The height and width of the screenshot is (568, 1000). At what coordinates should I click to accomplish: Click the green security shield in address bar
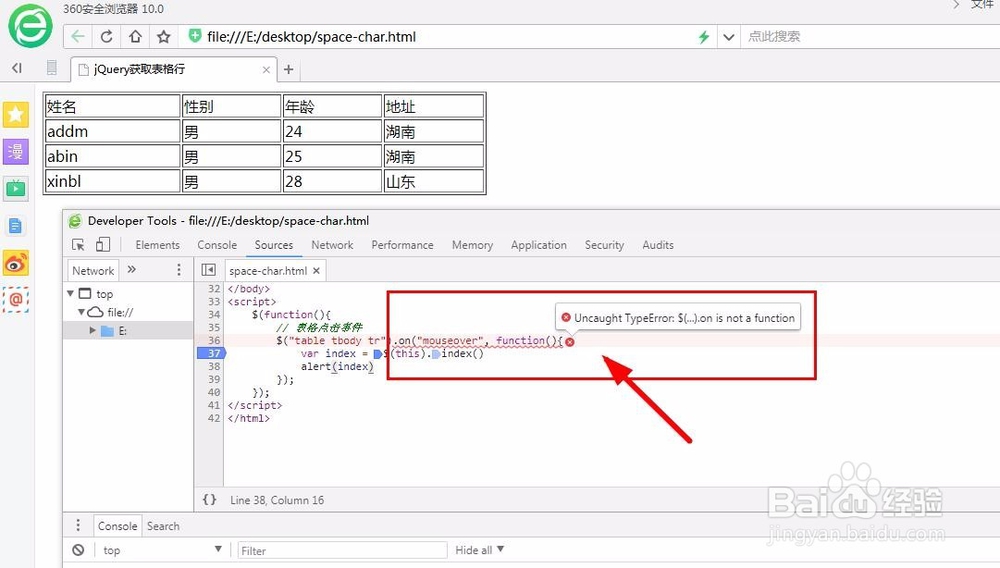coord(195,36)
